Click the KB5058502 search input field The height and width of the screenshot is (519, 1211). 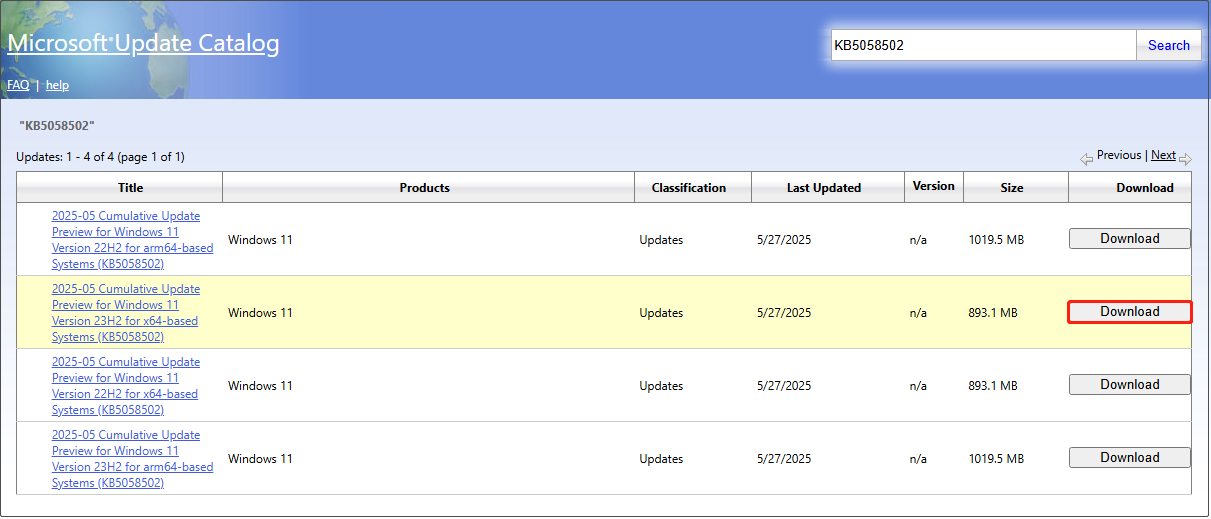click(983, 45)
